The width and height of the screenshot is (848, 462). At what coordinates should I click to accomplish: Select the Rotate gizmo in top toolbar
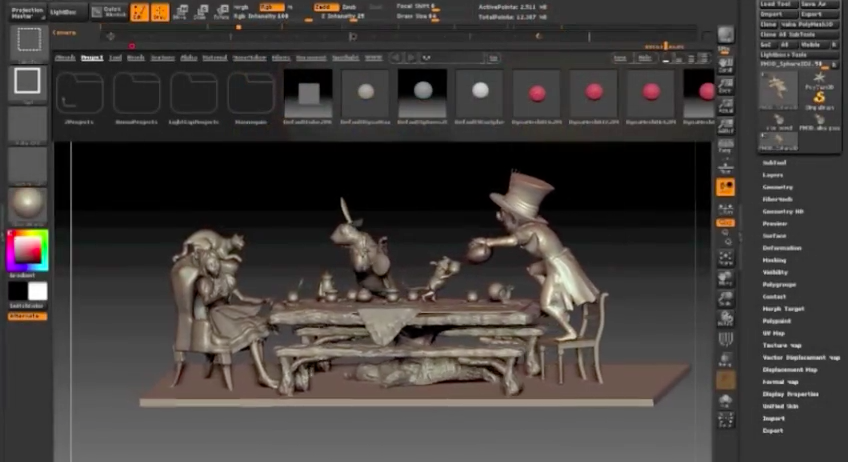tap(221, 12)
